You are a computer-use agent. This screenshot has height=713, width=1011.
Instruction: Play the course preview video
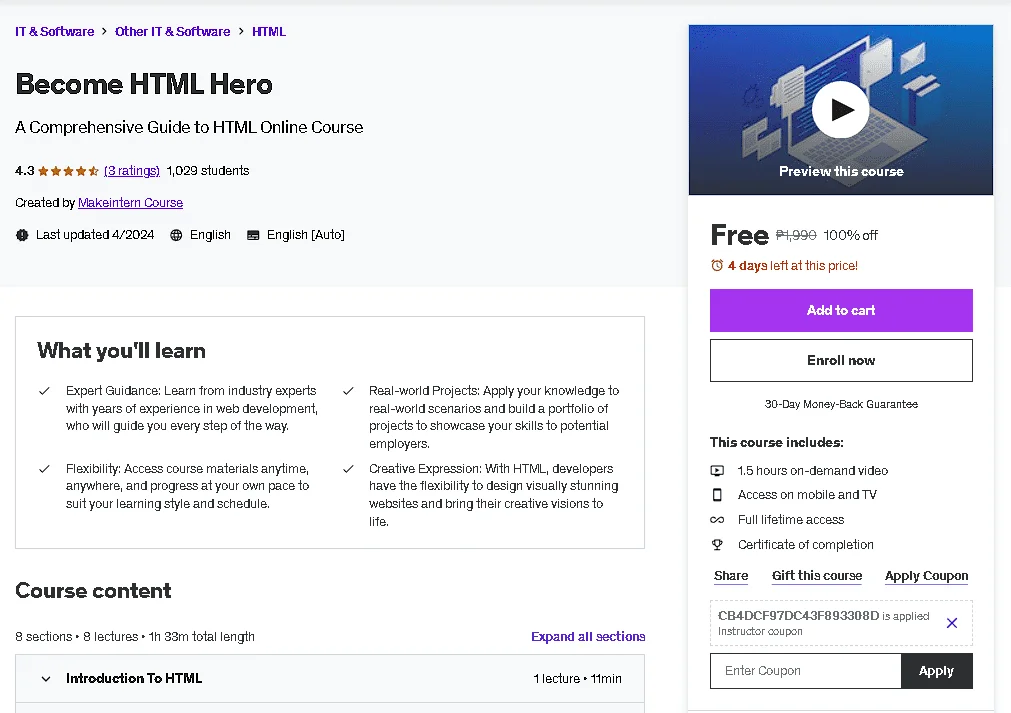pyautogui.click(x=840, y=110)
